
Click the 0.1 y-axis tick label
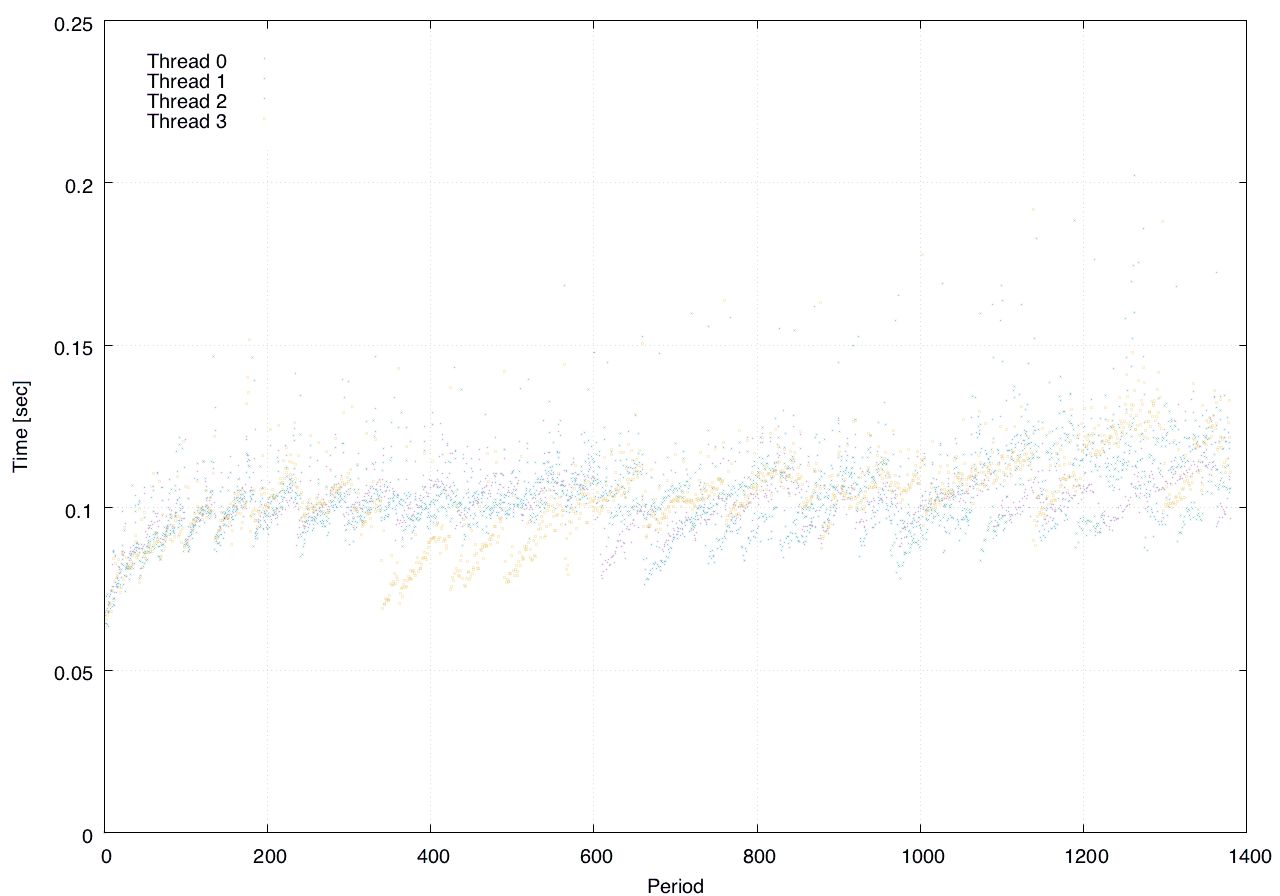(77, 510)
